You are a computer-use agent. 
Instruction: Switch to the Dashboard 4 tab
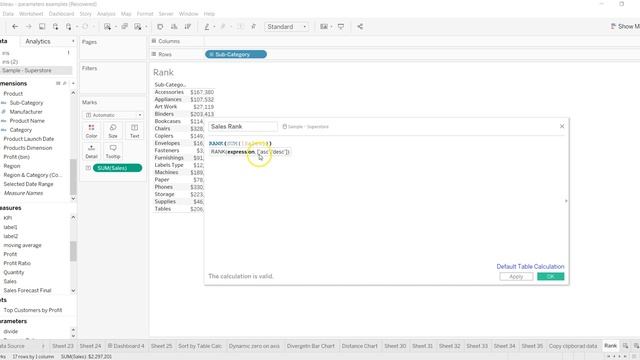pyautogui.click(x=126, y=346)
